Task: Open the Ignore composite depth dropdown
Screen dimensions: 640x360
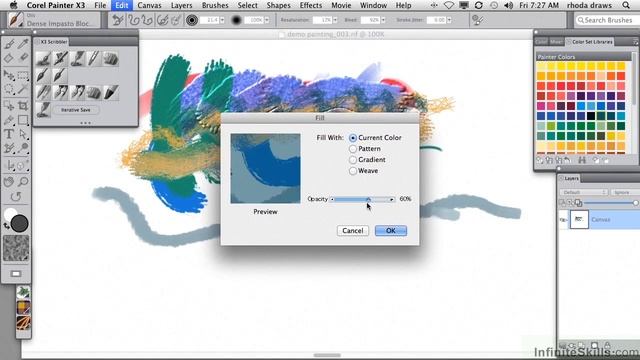Action: (624, 192)
